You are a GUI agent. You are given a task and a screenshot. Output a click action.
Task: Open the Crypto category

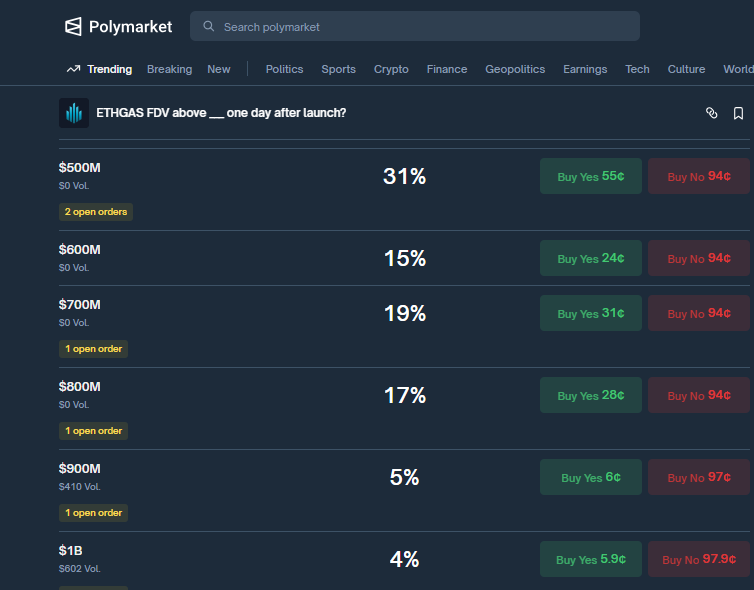coord(391,69)
